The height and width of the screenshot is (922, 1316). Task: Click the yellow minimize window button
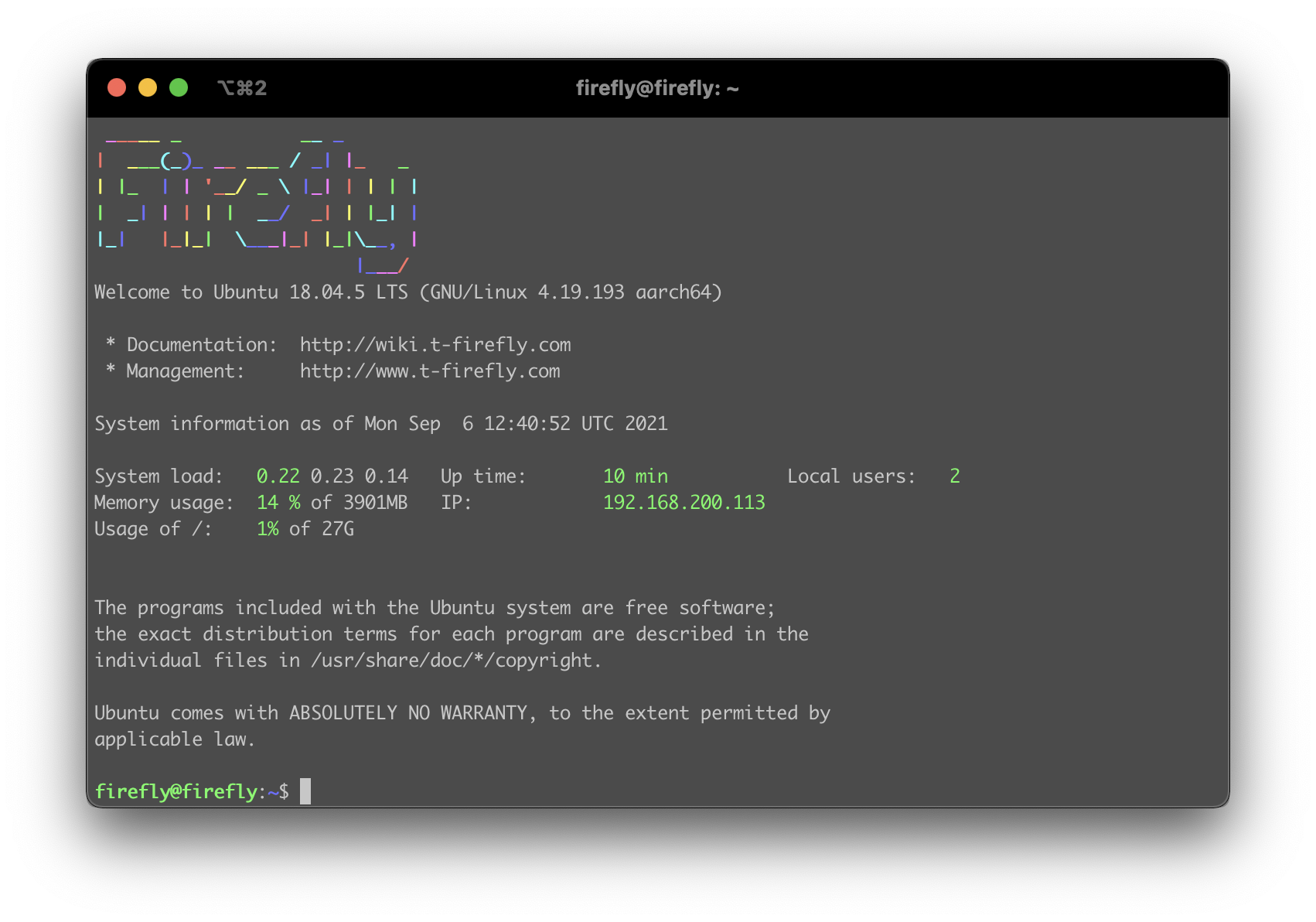pyautogui.click(x=148, y=87)
